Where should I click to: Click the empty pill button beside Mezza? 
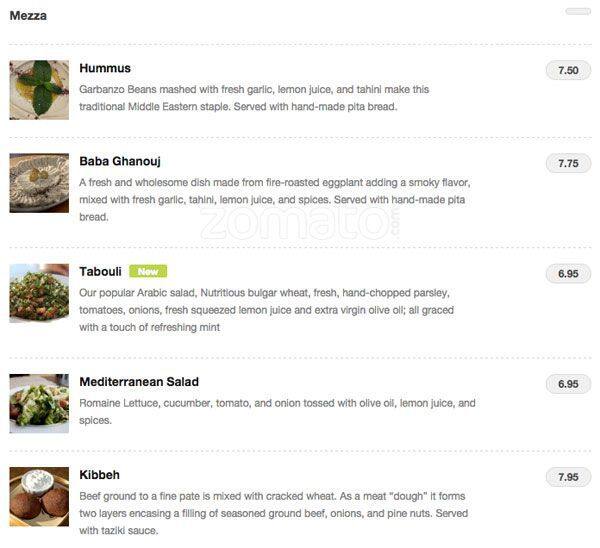578,11
